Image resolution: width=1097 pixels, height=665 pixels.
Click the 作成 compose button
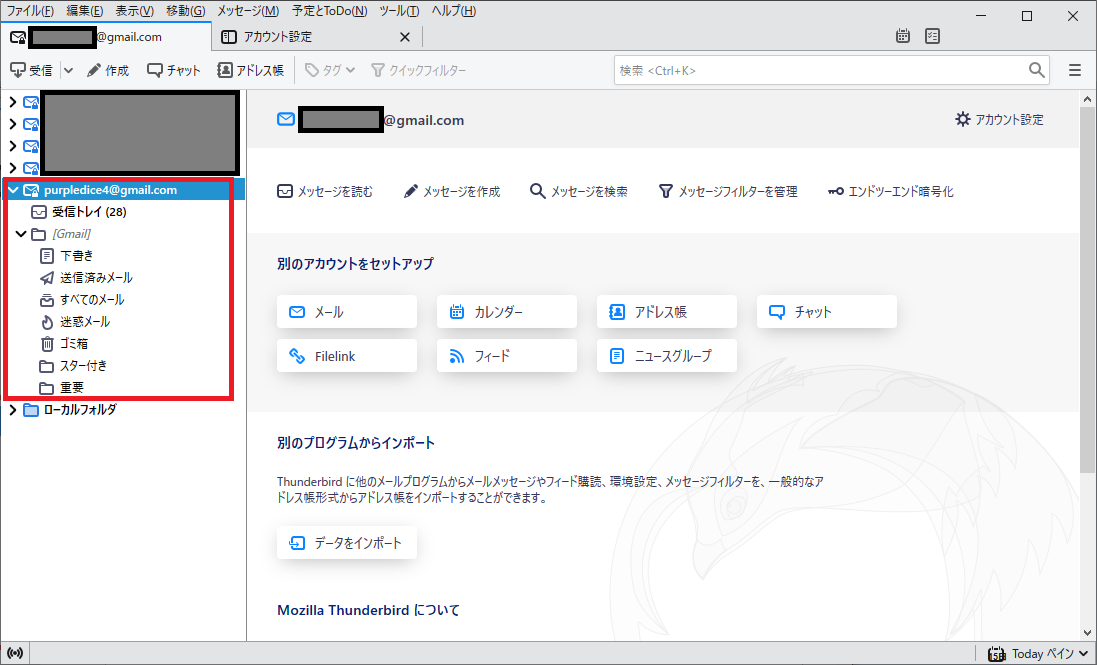[107, 70]
